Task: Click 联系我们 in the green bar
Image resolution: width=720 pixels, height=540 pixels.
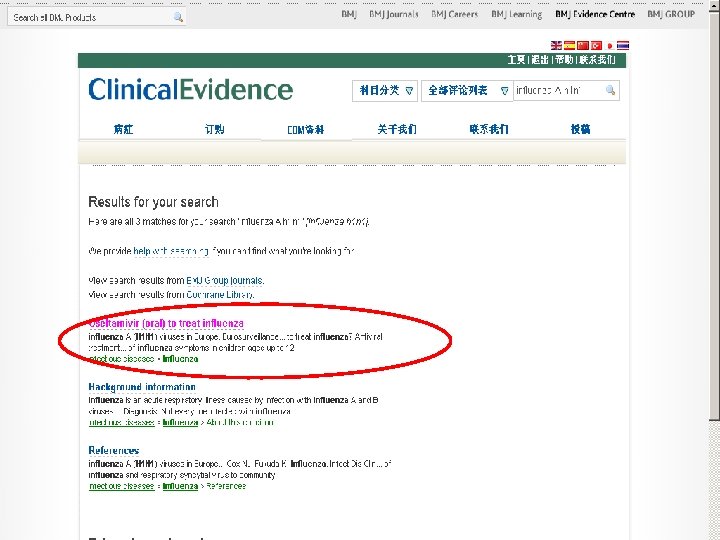Action: (596, 60)
